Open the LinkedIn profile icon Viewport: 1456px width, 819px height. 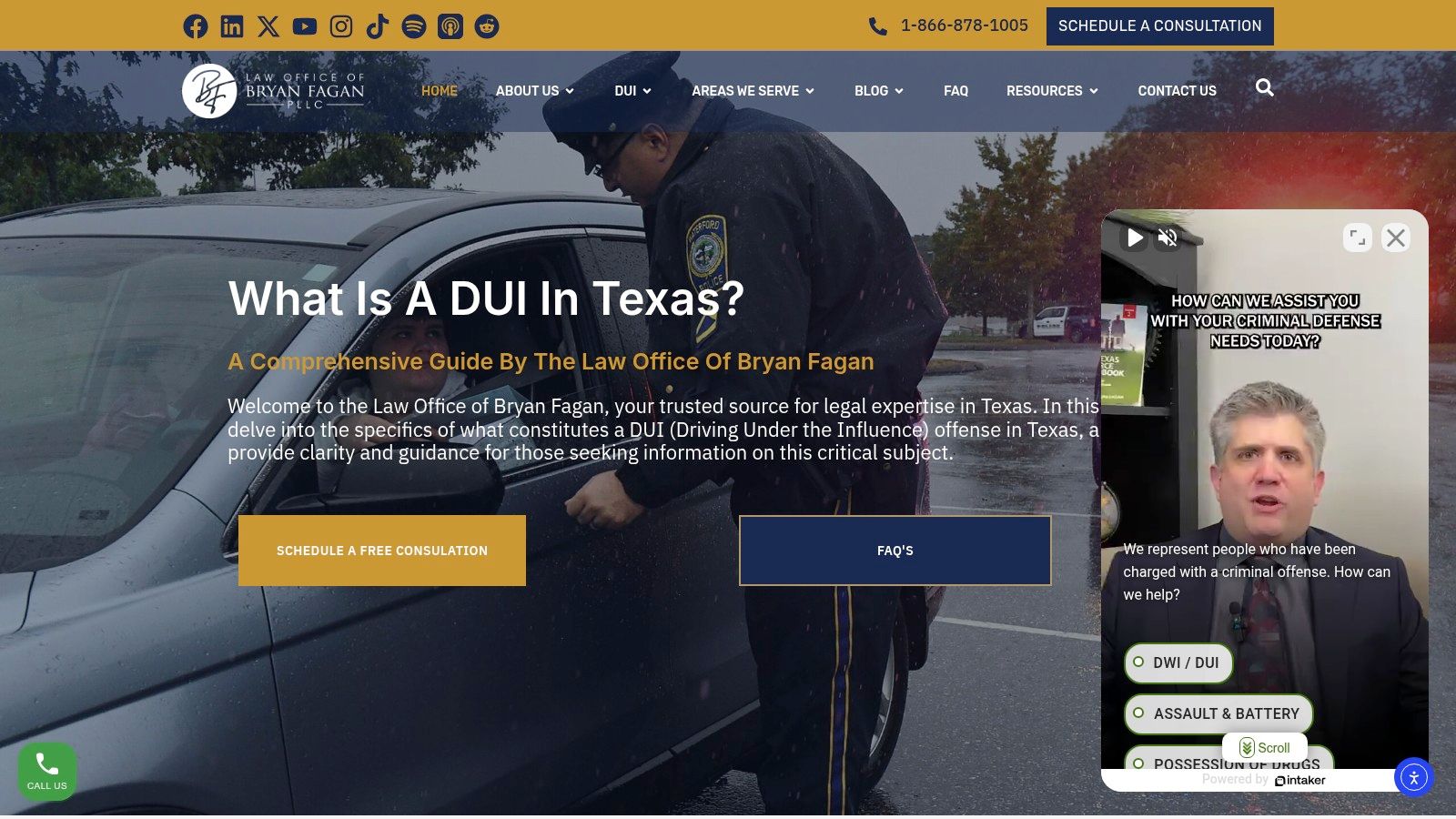[x=232, y=26]
